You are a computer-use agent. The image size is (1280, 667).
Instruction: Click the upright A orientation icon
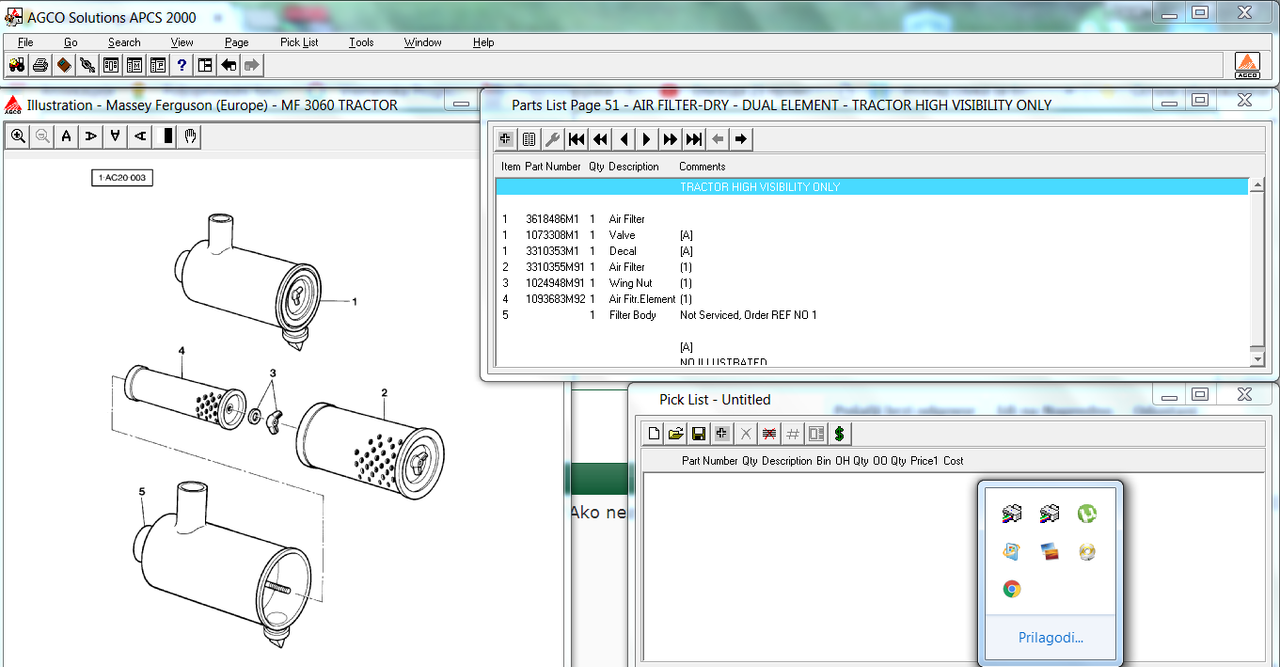coord(67,136)
